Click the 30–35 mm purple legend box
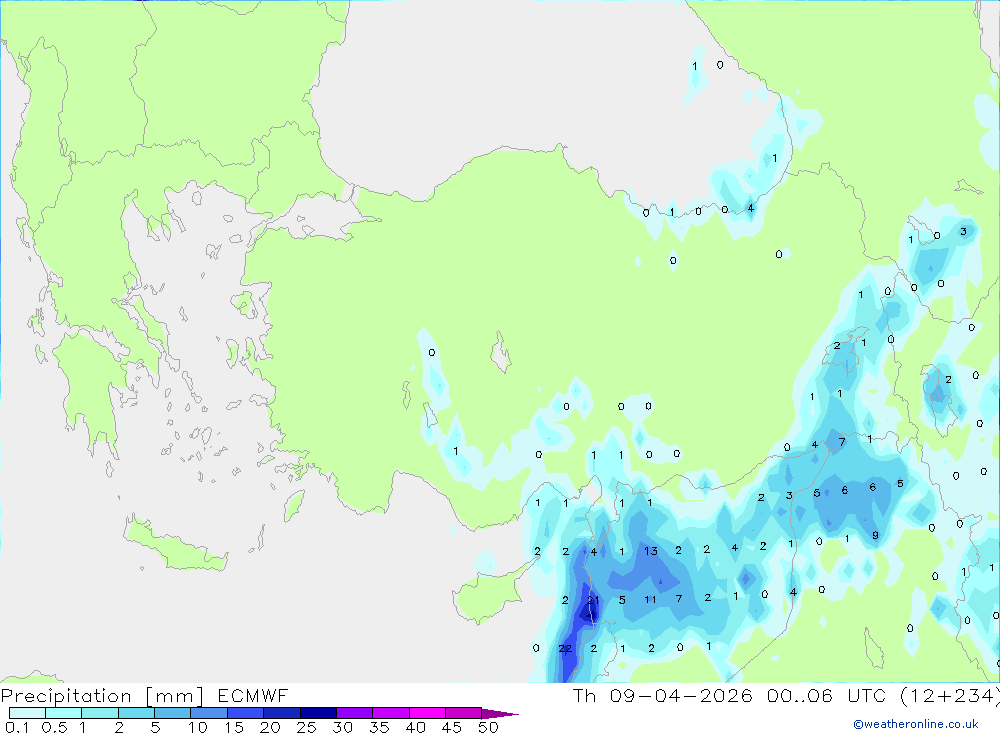1000x733 pixels. [x=355, y=713]
